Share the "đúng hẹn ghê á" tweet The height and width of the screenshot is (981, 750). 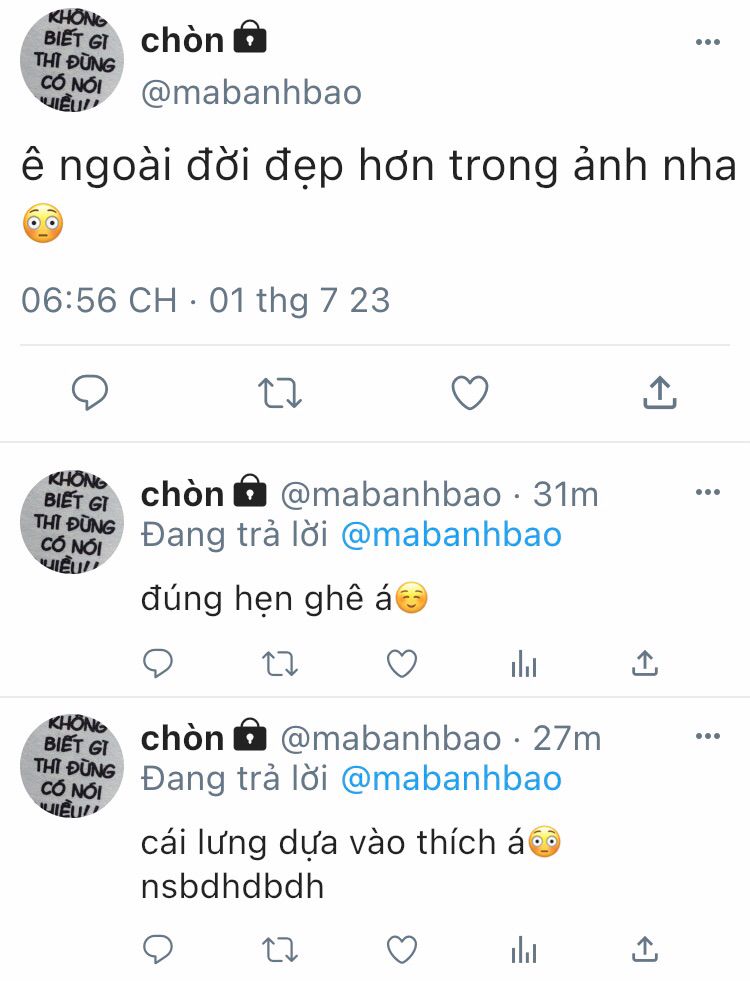[644, 663]
